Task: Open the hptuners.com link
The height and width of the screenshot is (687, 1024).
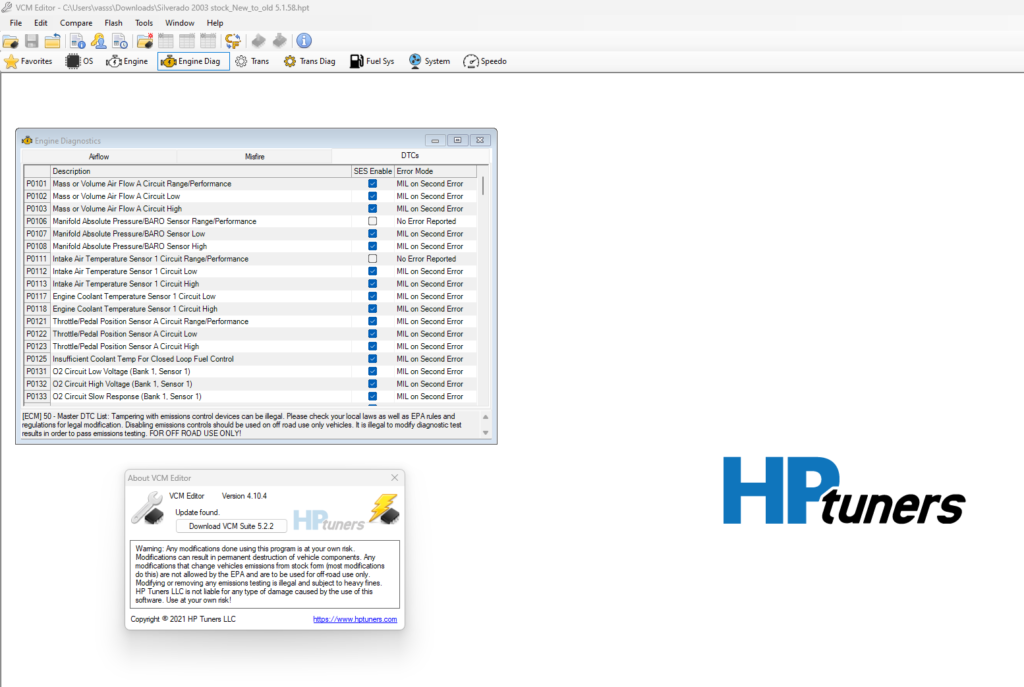Action: 355,619
